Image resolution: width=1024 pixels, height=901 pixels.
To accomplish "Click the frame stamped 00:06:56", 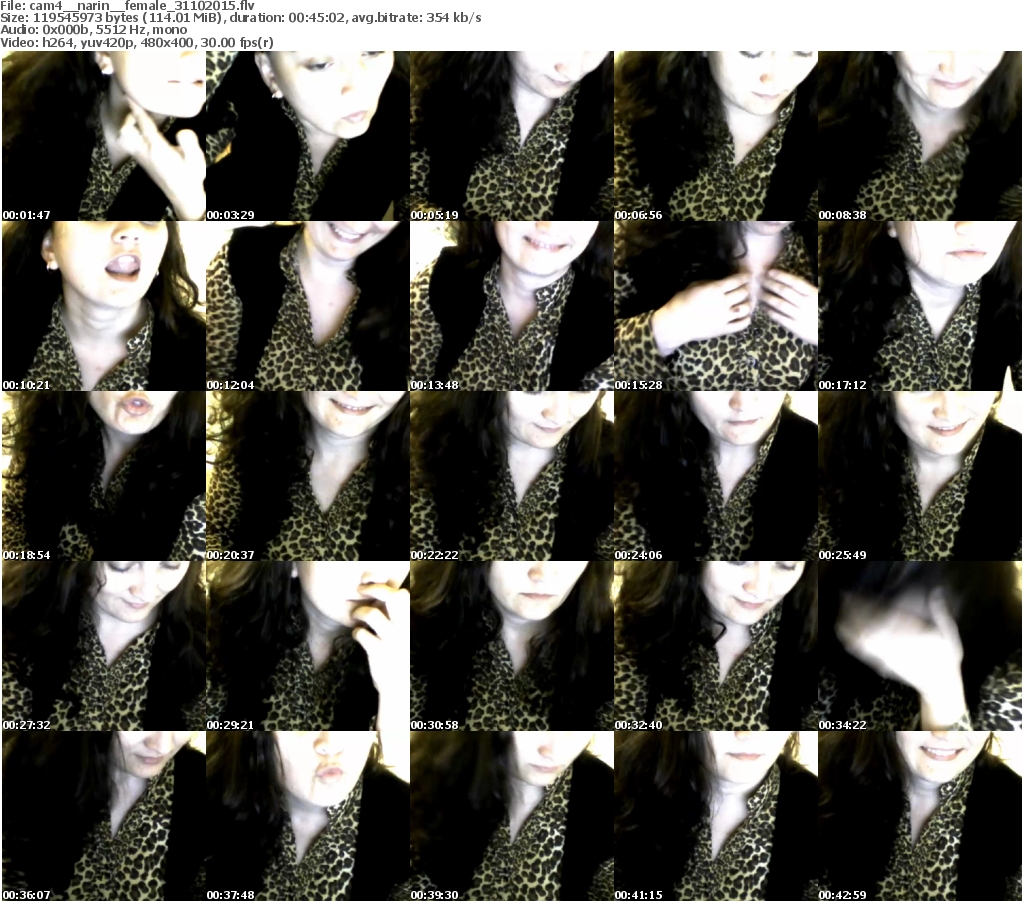I will pyautogui.click(x=716, y=136).
